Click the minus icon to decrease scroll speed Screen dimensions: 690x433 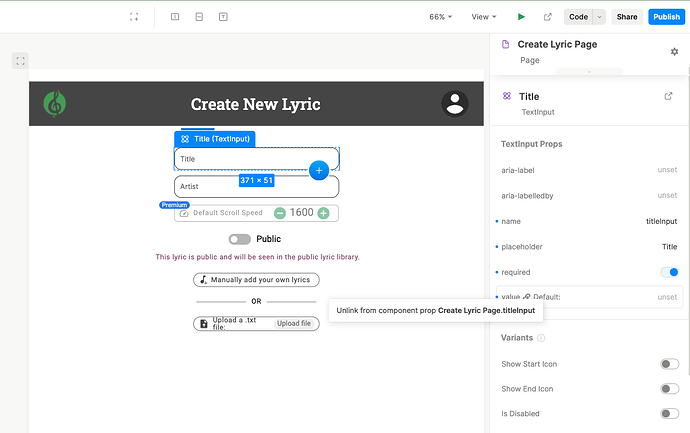280,213
